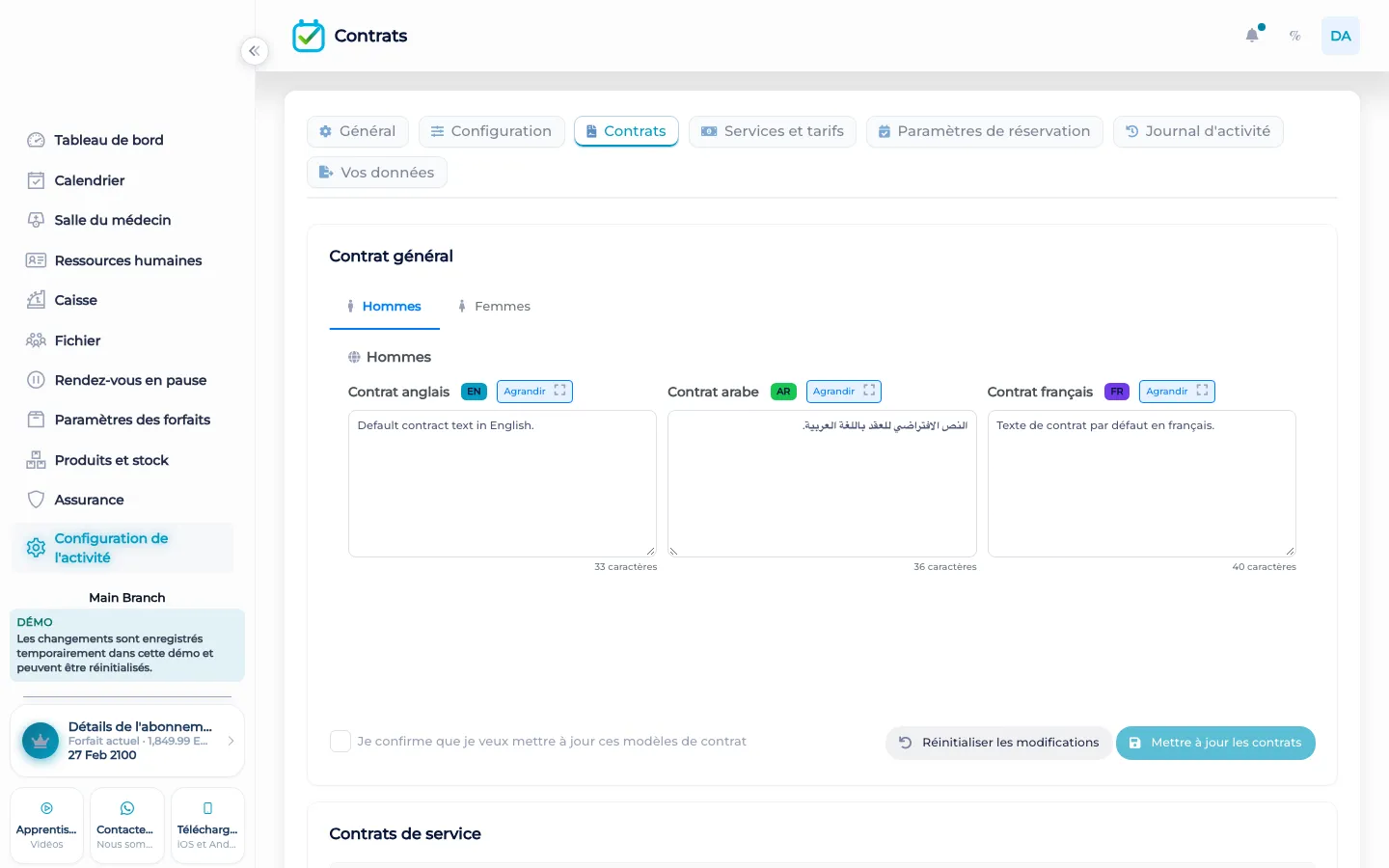Focus the French contract text area
The width and height of the screenshot is (1389, 868).
(x=1142, y=484)
